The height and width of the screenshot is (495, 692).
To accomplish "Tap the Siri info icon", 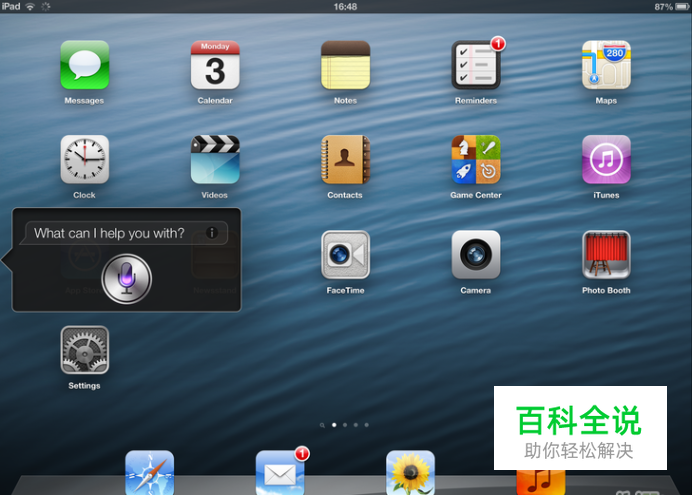I will pos(212,232).
